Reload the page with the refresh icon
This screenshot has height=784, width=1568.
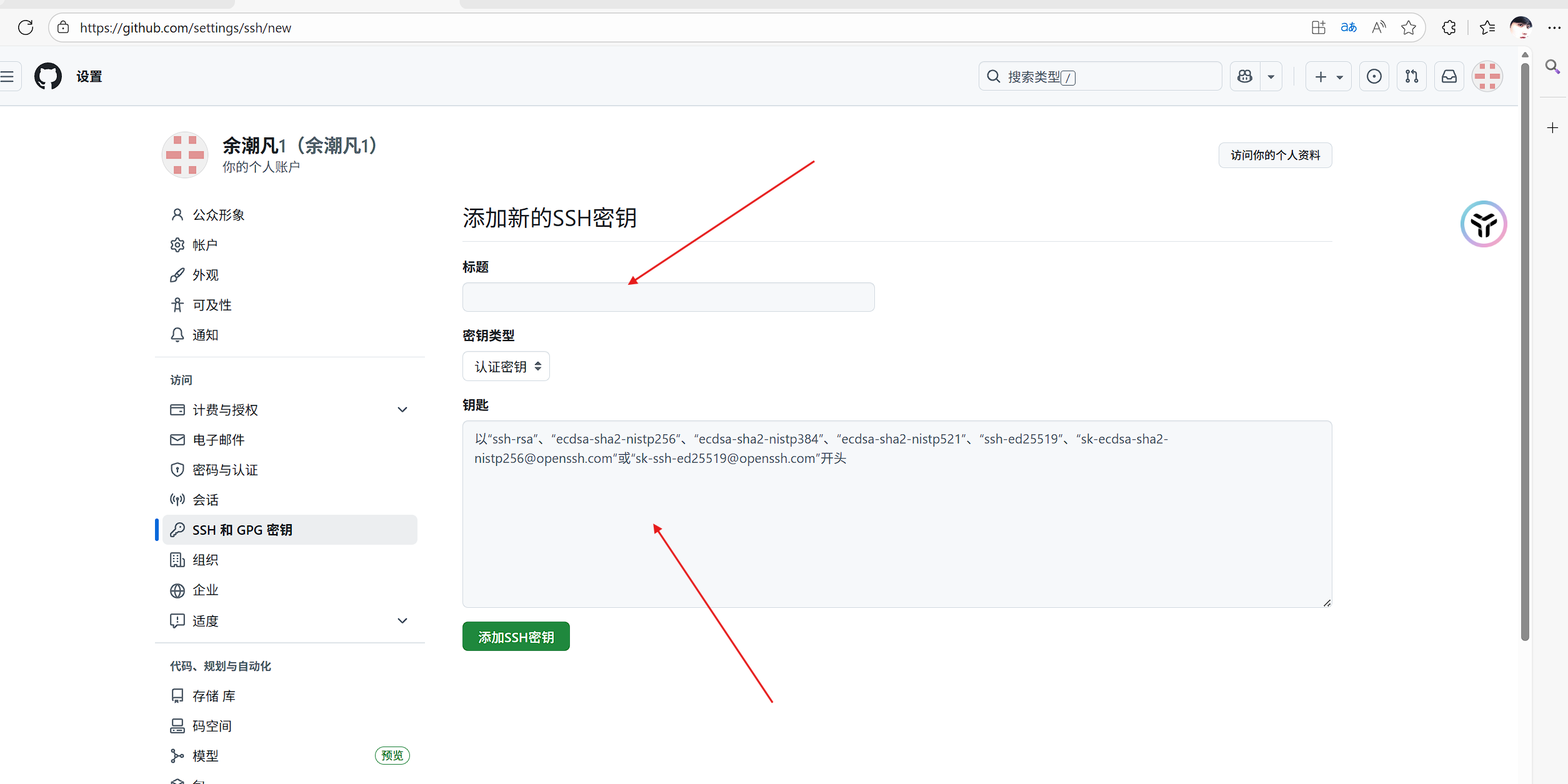[x=26, y=27]
